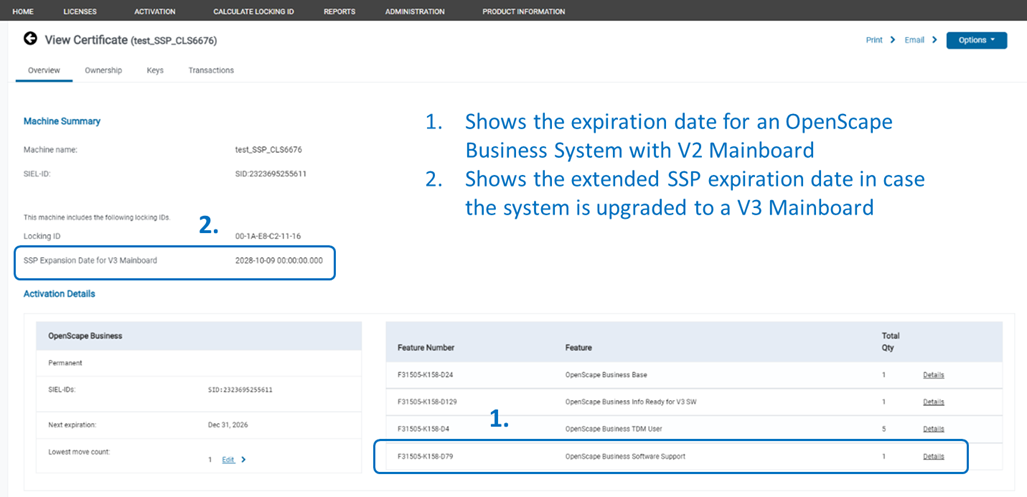Click the SSP Expansion Date for V3 Mainboard label
Viewport: 1027px width, 497px height.
point(90,260)
